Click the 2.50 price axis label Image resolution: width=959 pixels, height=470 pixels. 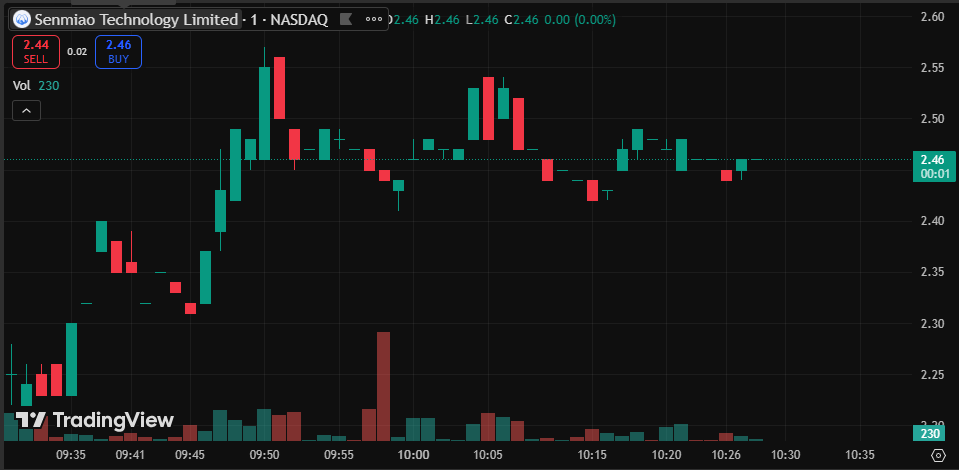point(933,119)
